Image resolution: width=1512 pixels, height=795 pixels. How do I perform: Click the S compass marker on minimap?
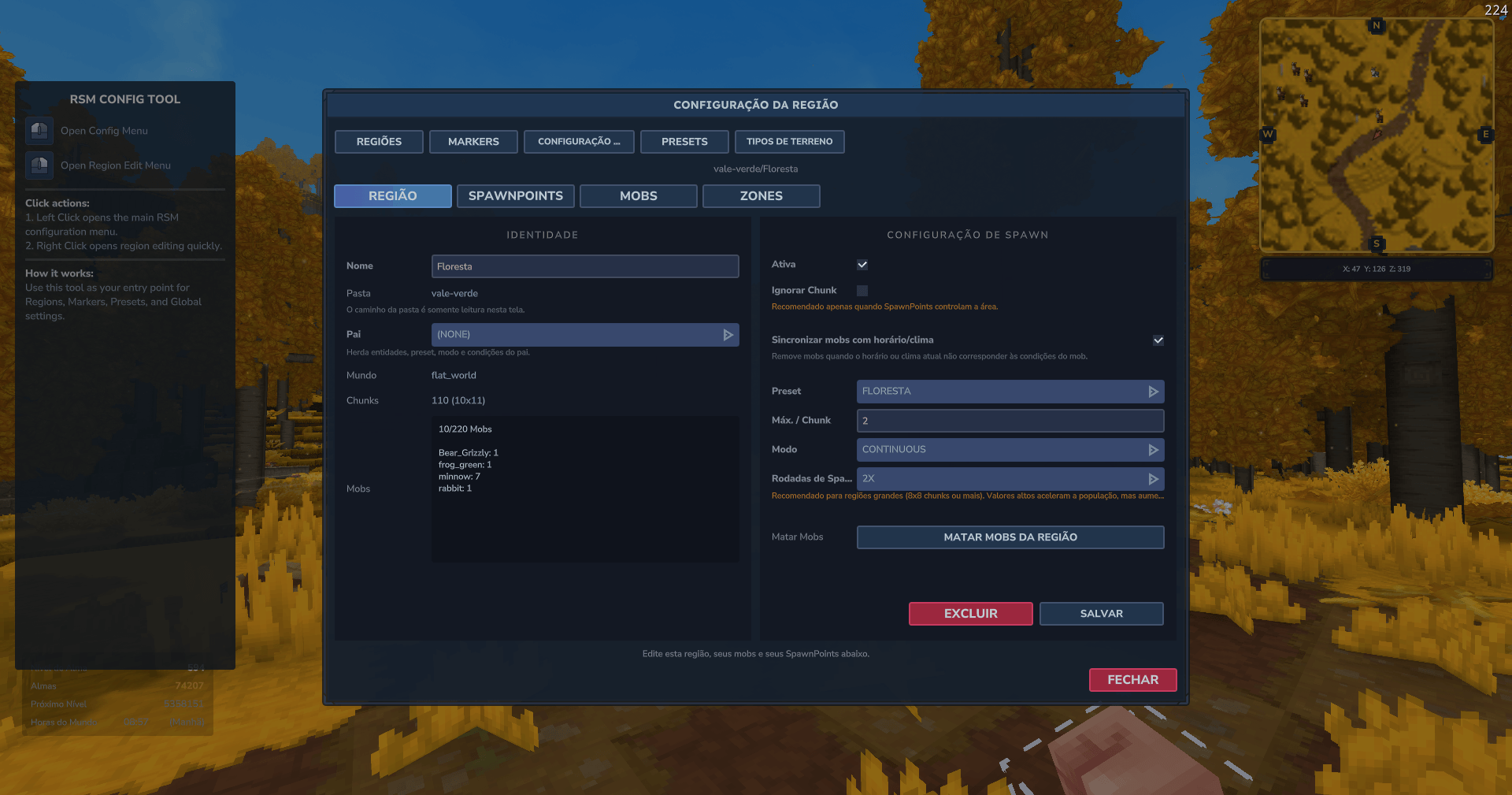tap(1377, 243)
